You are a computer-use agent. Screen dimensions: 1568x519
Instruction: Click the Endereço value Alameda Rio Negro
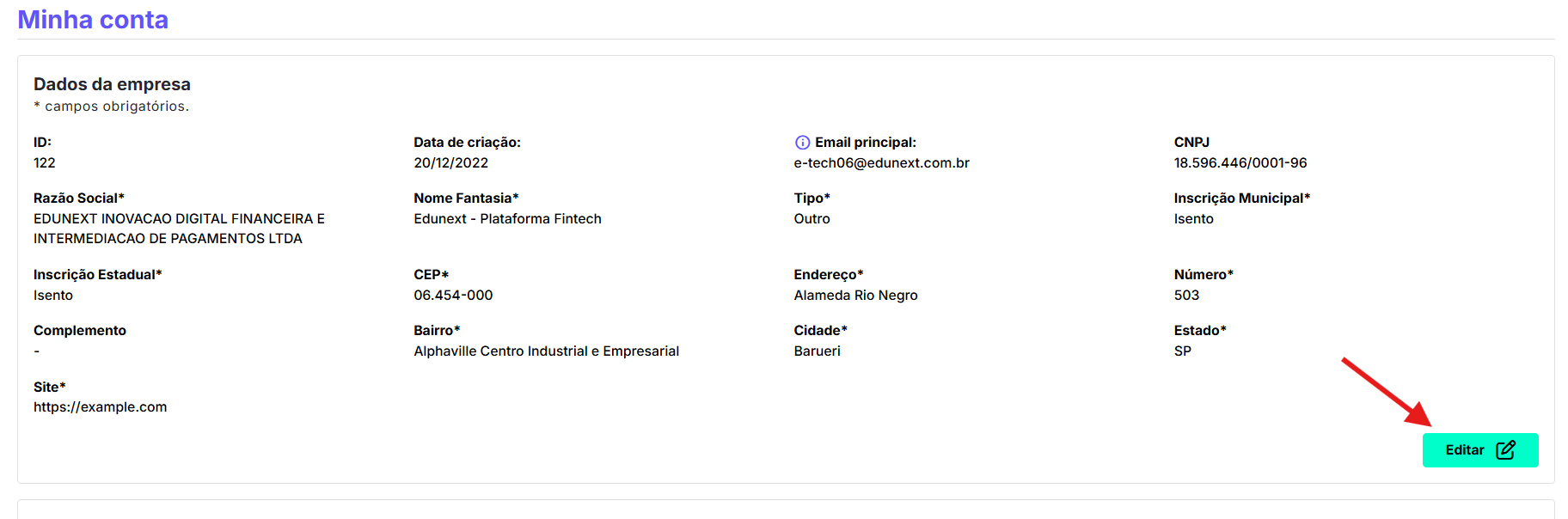(855, 296)
